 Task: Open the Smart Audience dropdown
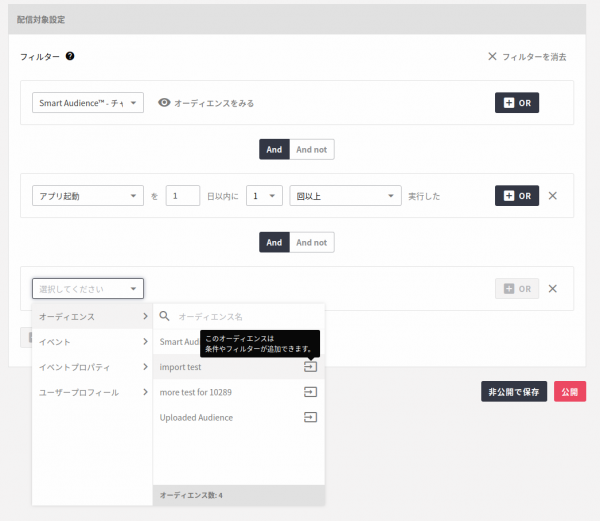click(x=88, y=103)
